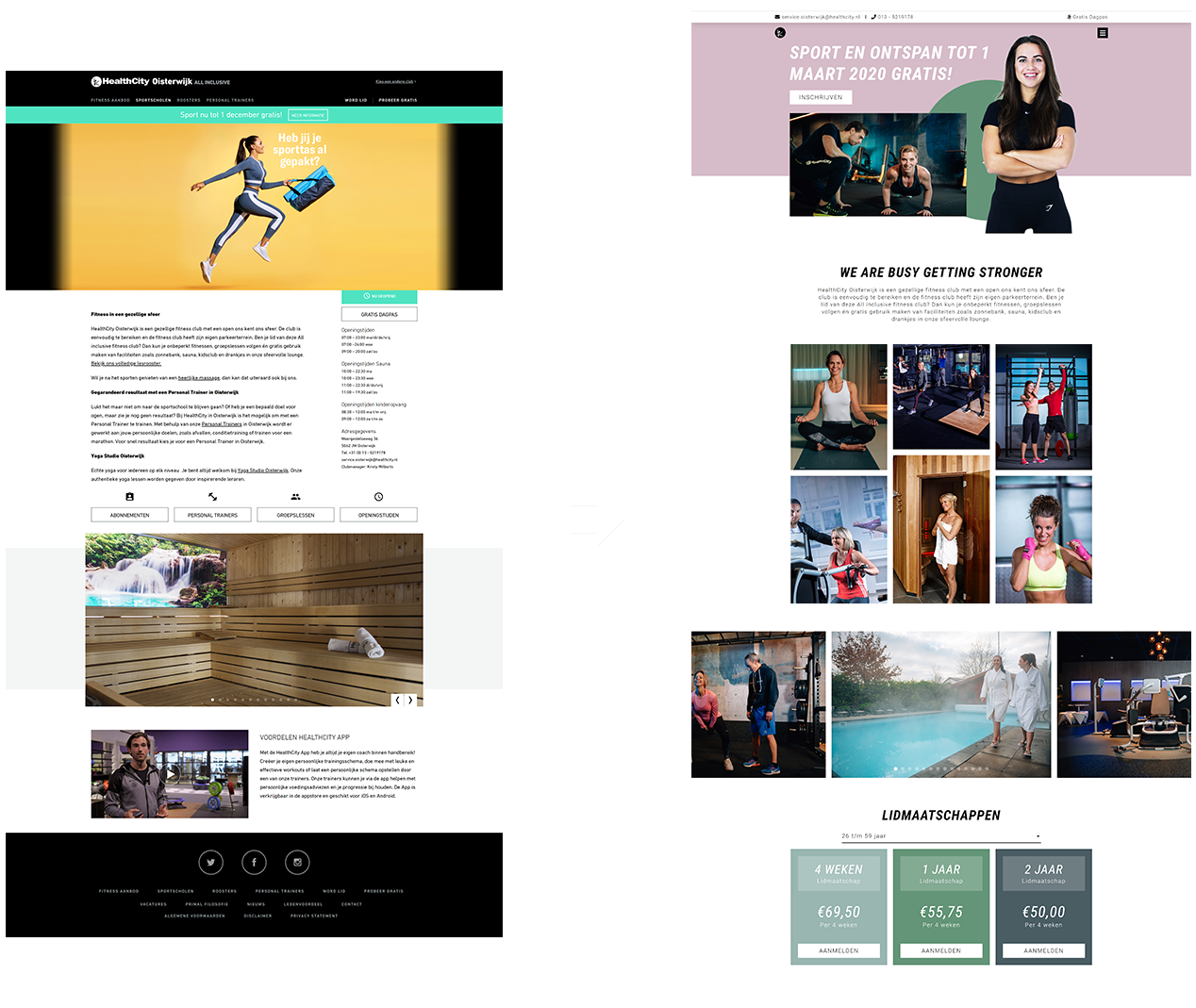This screenshot has height=1008, width=1196.
Task: Open 'Kies een andere club' selector
Action: tap(395, 82)
